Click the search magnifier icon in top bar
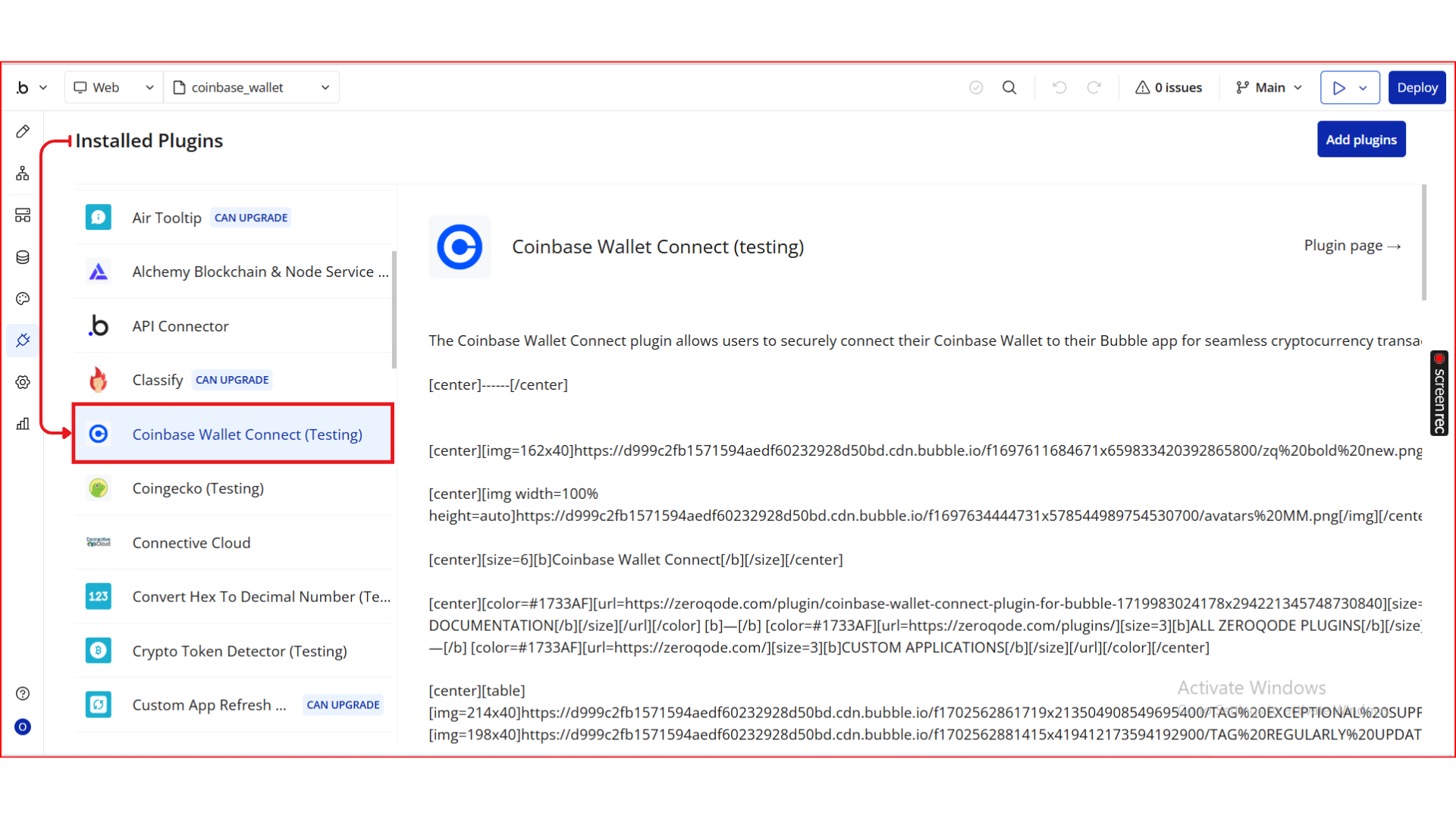The width and height of the screenshot is (1456, 819). pos(1009,87)
